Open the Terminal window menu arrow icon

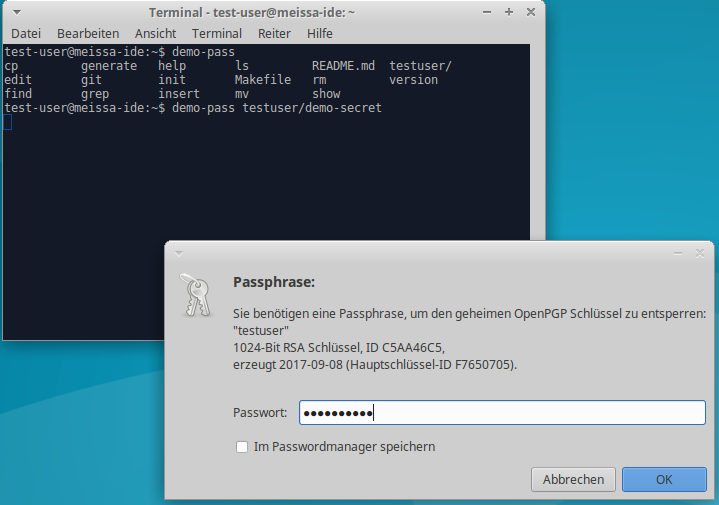tap(13, 12)
